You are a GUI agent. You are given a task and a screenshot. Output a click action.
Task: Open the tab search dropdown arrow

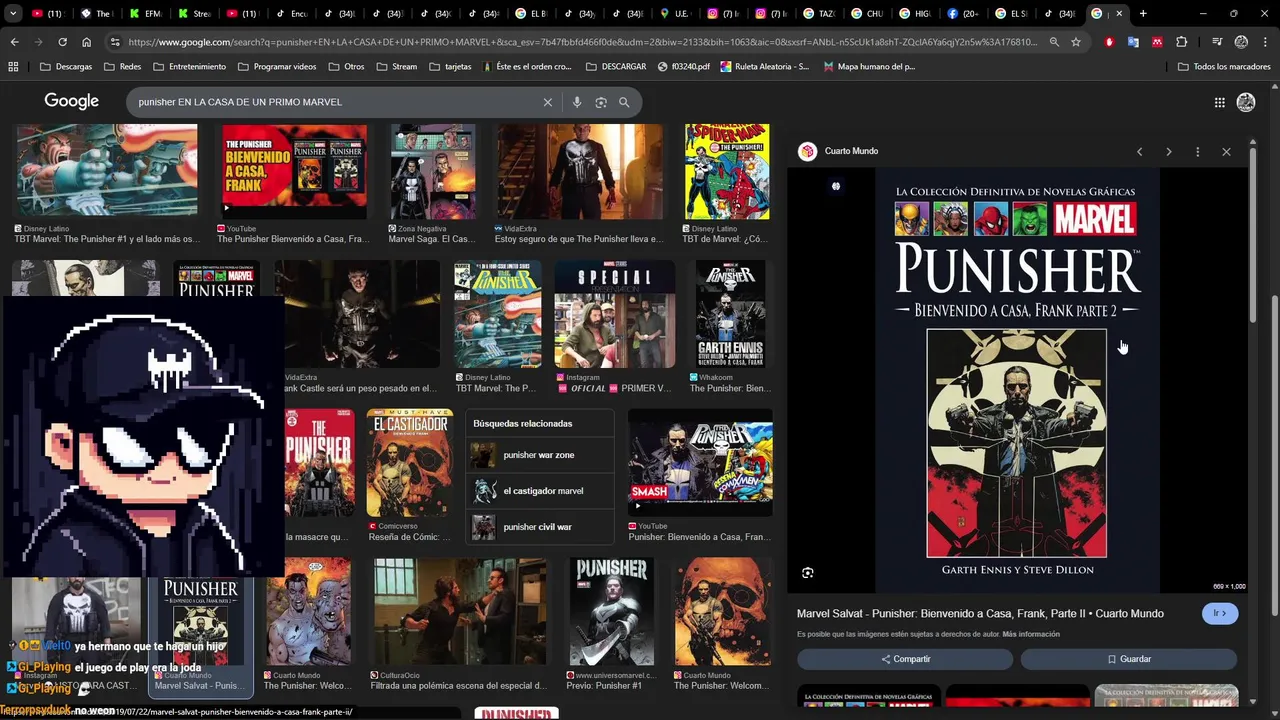(x=13, y=14)
